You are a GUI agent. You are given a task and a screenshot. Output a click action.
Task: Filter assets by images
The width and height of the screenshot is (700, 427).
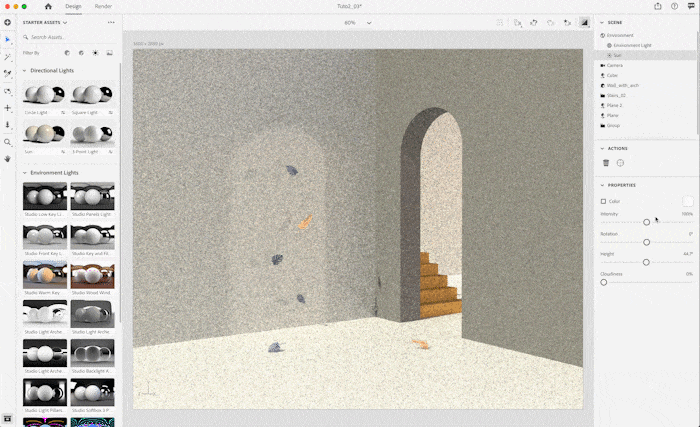[109, 53]
